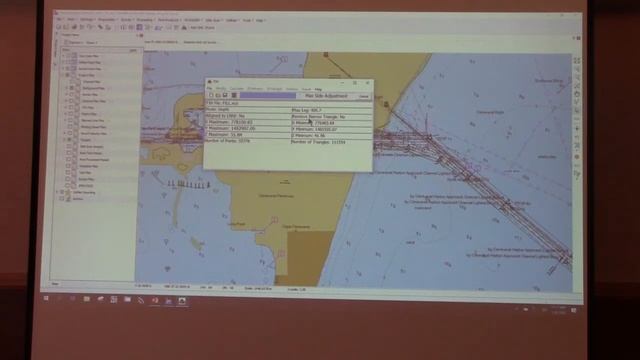The image size is (640, 360).
Task: Open the Survey menu of the main window
Action: coord(126,20)
